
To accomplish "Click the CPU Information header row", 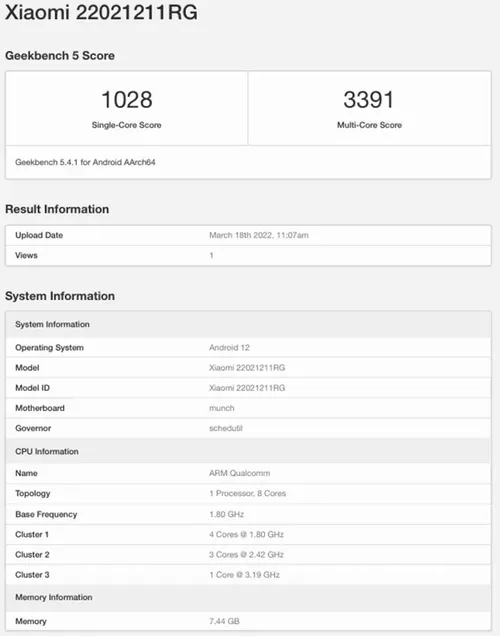I will pyautogui.click(x=248, y=451).
